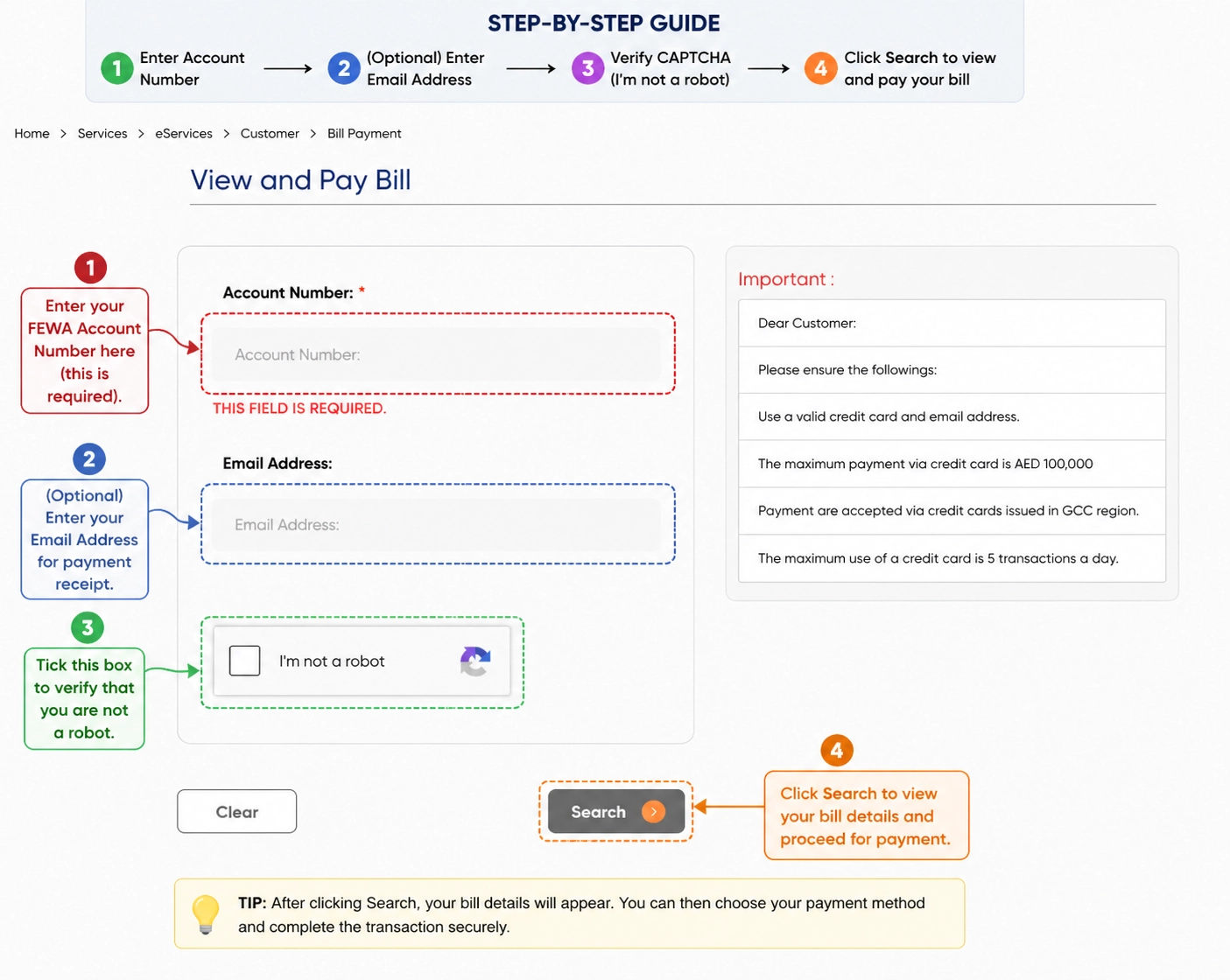The height and width of the screenshot is (980, 1230).
Task: Click the Email Address input field
Action: click(x=436, y=524)
